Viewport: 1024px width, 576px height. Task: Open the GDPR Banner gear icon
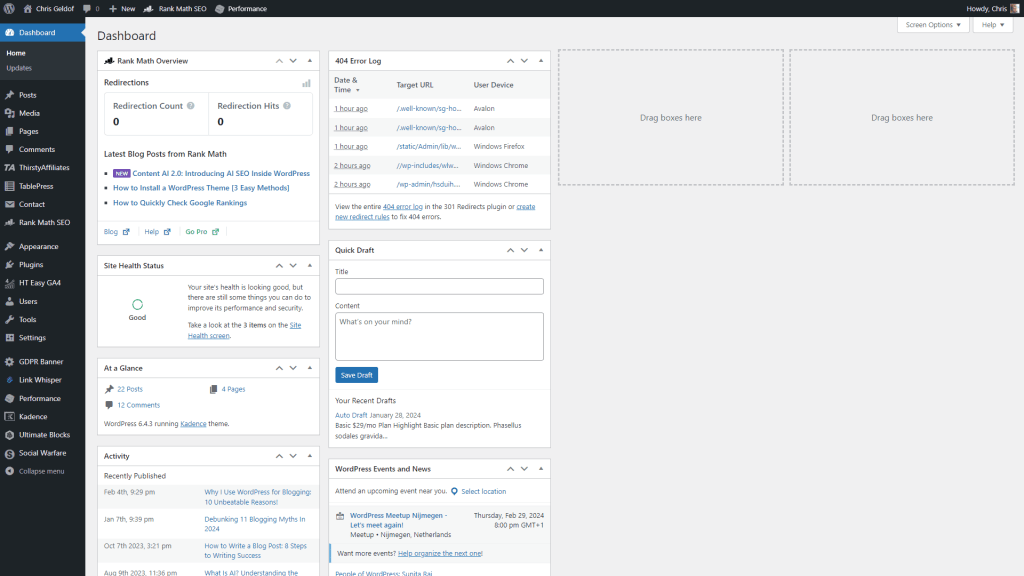pos(10,361)
